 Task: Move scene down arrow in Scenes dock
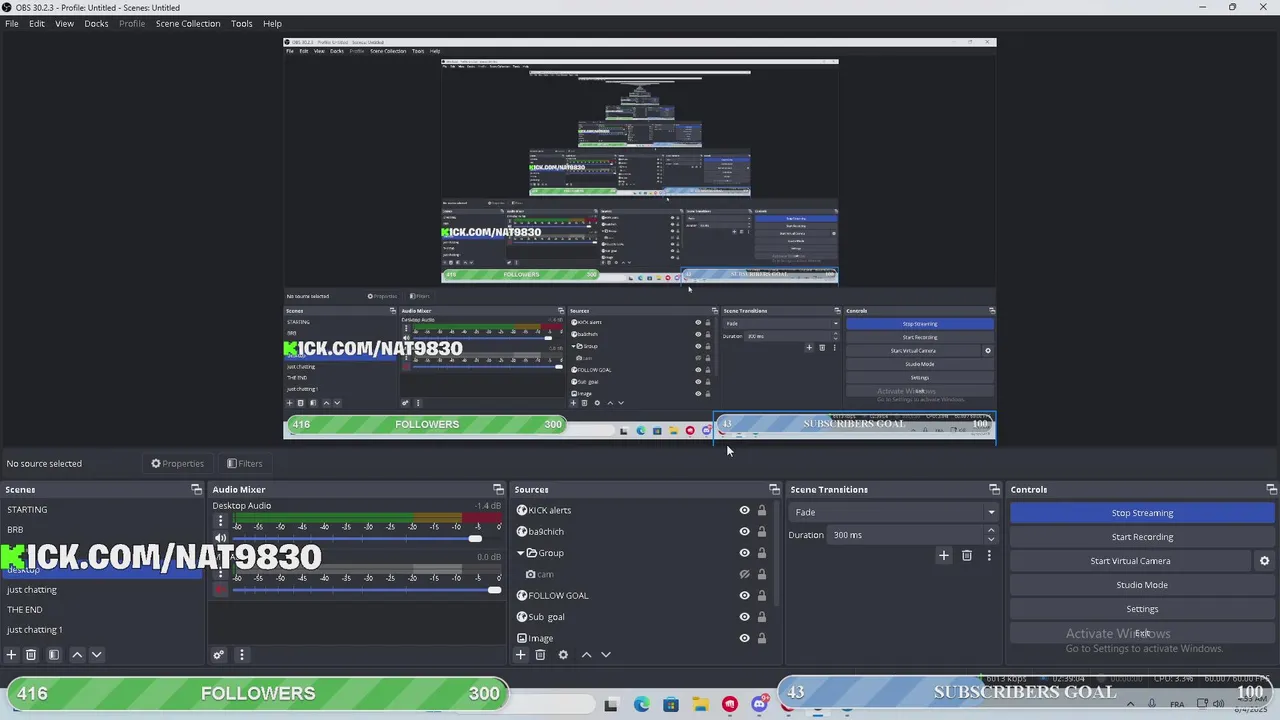click(97, 655)
